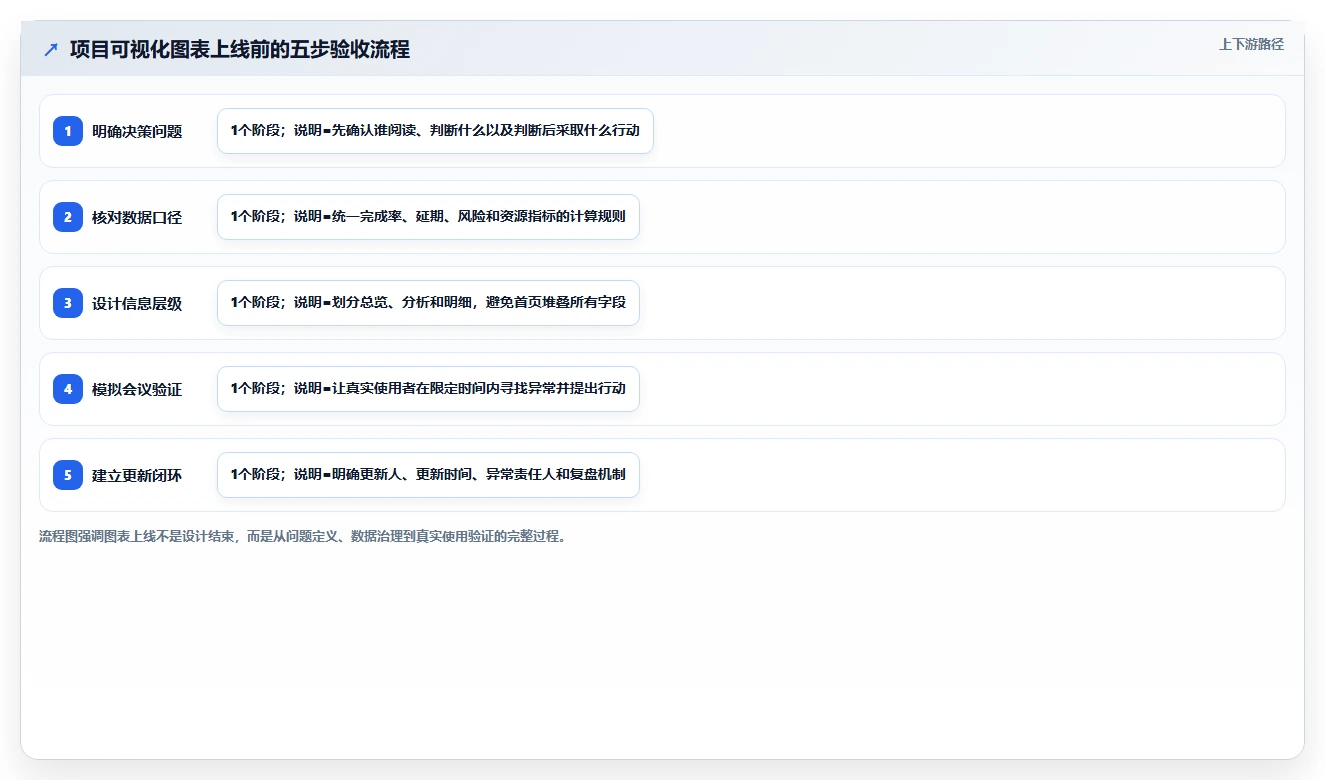Open the description box about 统一完成率、延期
This screenshot has width=1325, height=780.
point(428,217)
